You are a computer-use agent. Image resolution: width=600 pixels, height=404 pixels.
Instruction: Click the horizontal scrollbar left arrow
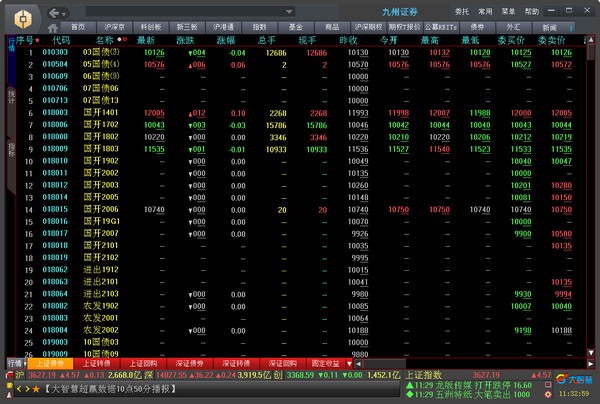click(x=358, y=364)
